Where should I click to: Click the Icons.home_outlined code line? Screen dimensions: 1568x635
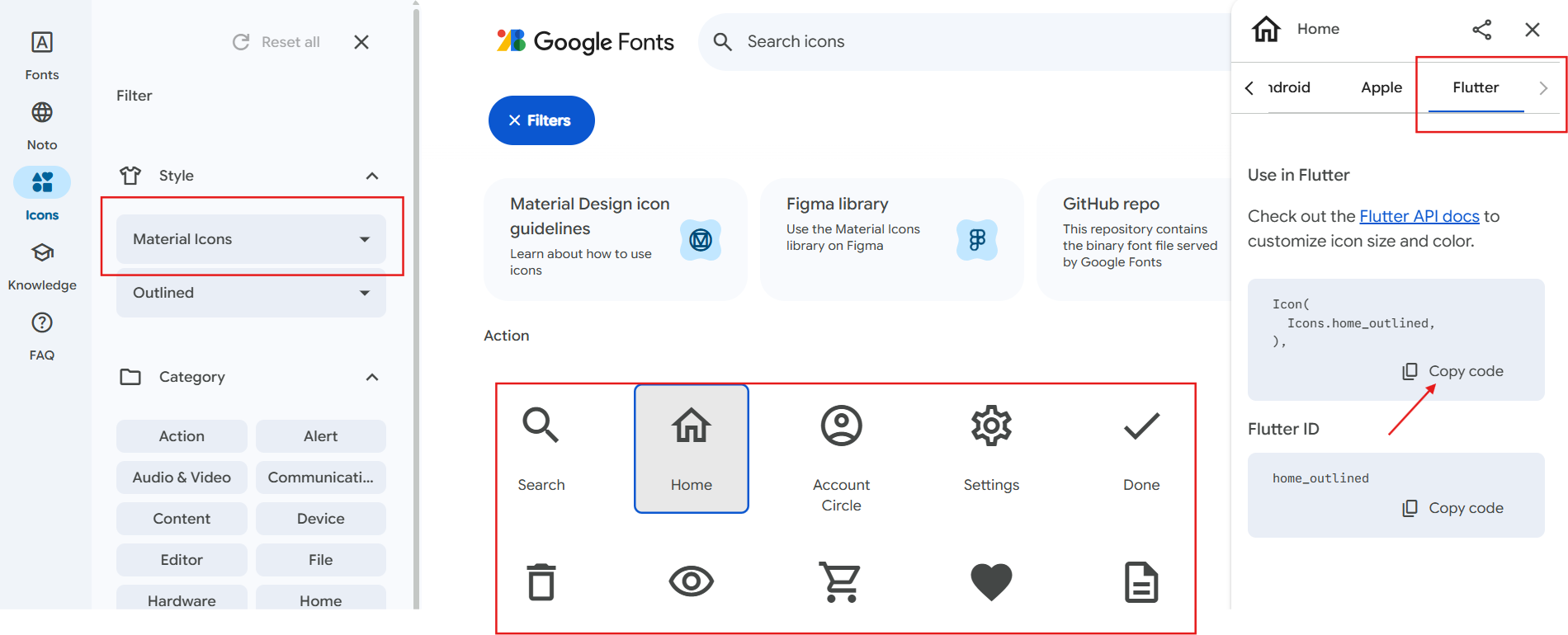click(x=1361, y=323)
